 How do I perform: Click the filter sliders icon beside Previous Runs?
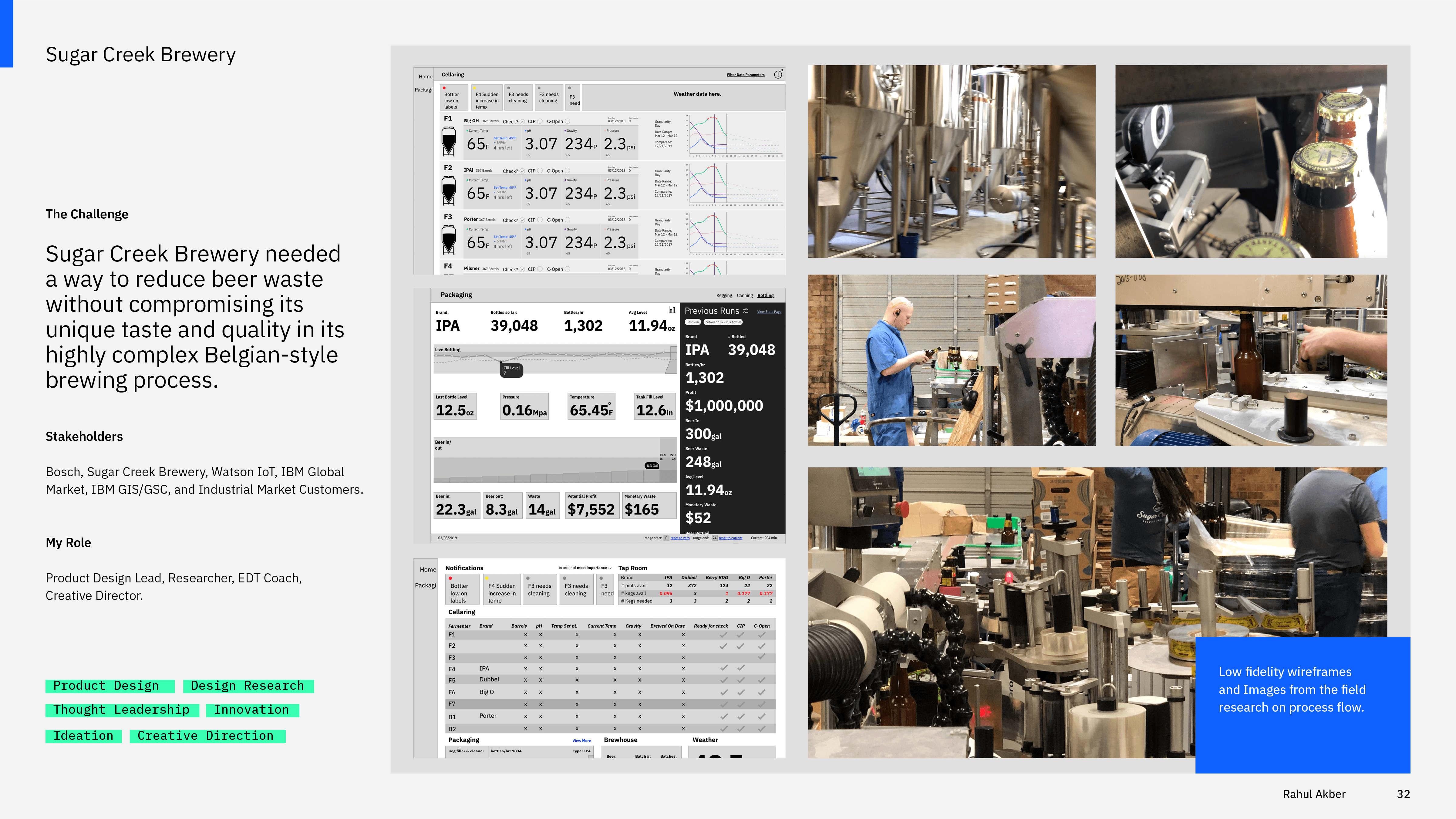point(746,311)
